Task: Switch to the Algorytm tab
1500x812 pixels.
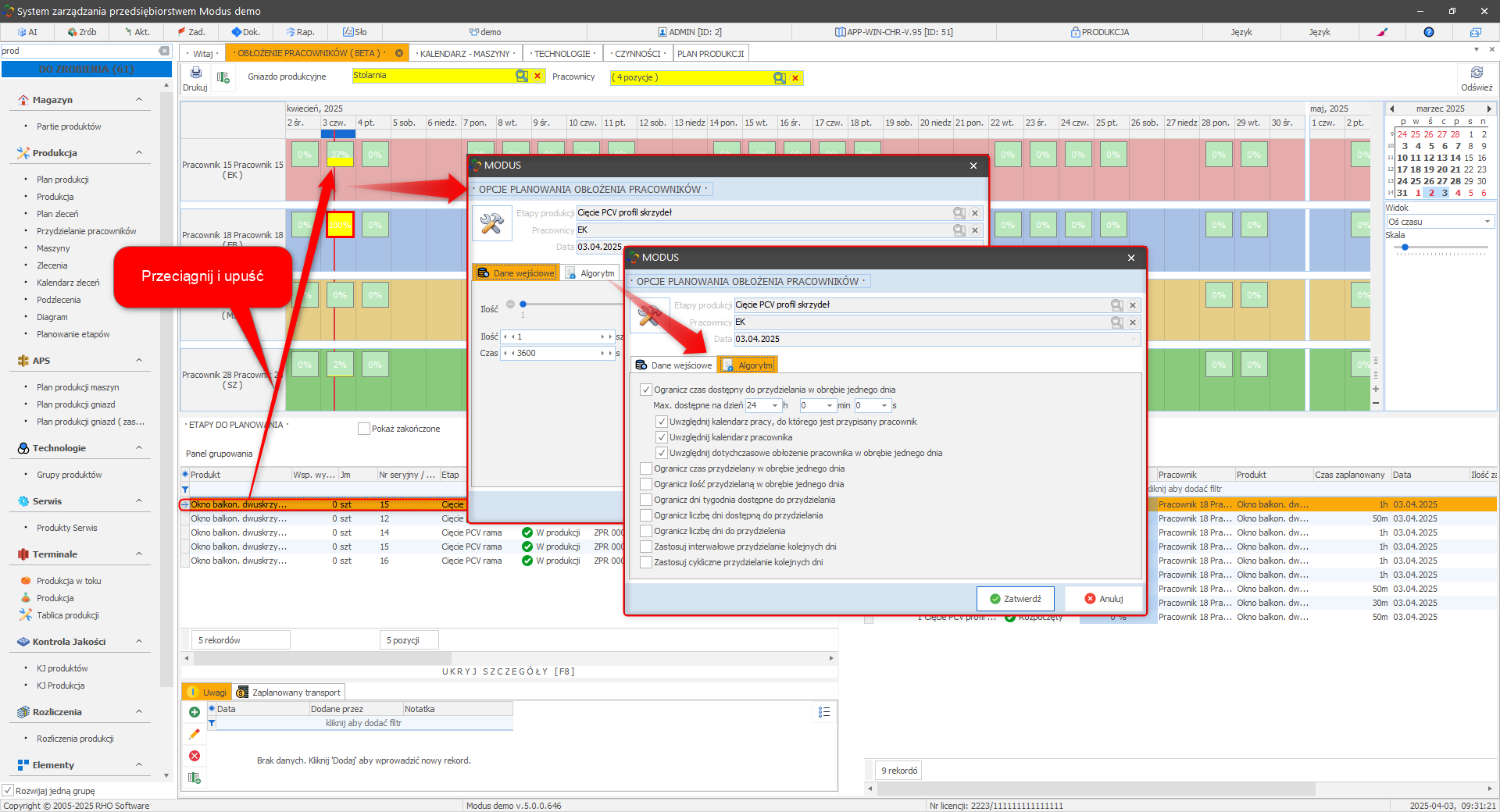Action: pyautogui.click(x=748, y=365)
